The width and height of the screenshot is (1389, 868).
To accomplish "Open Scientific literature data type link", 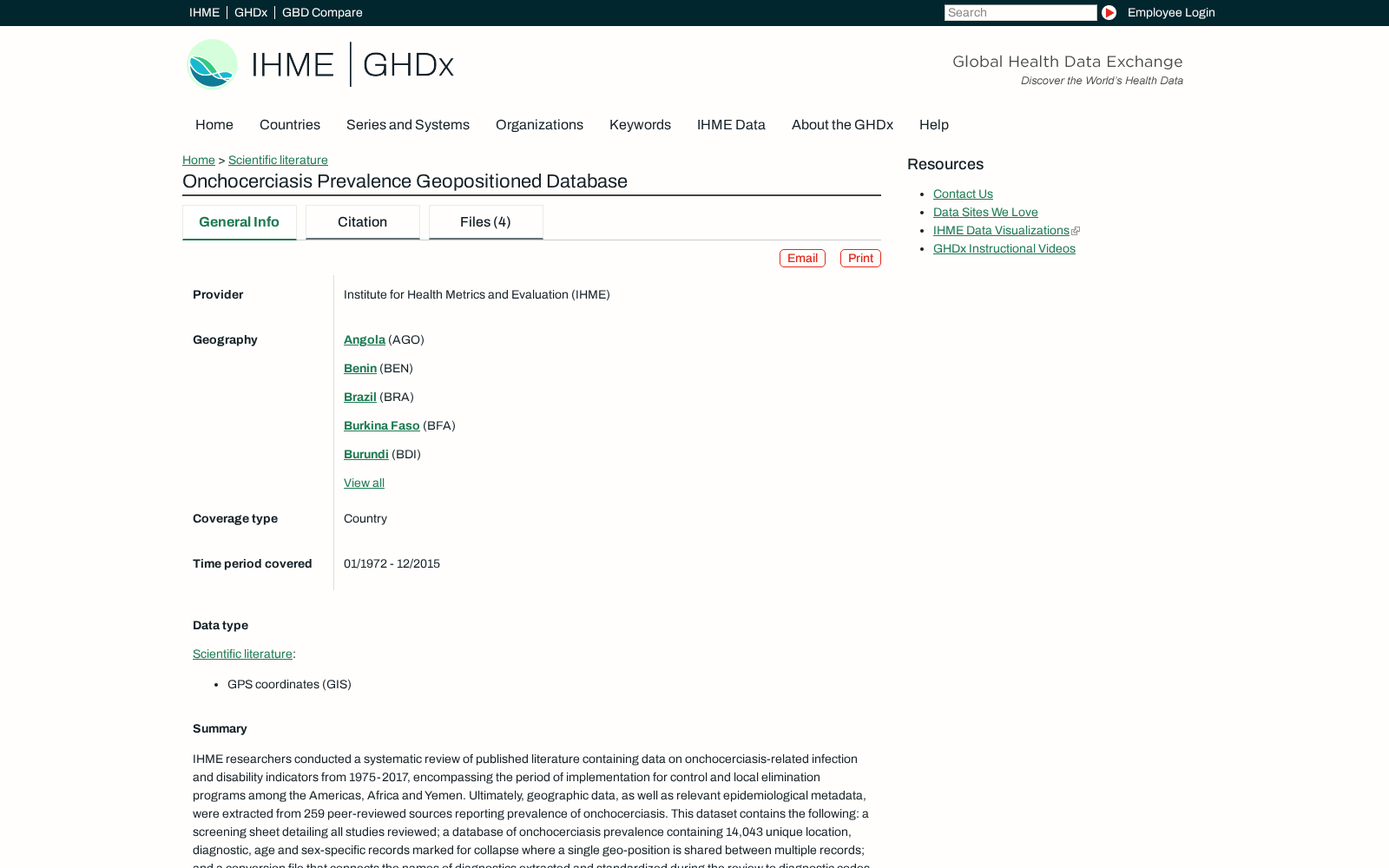I will point(242,654).
